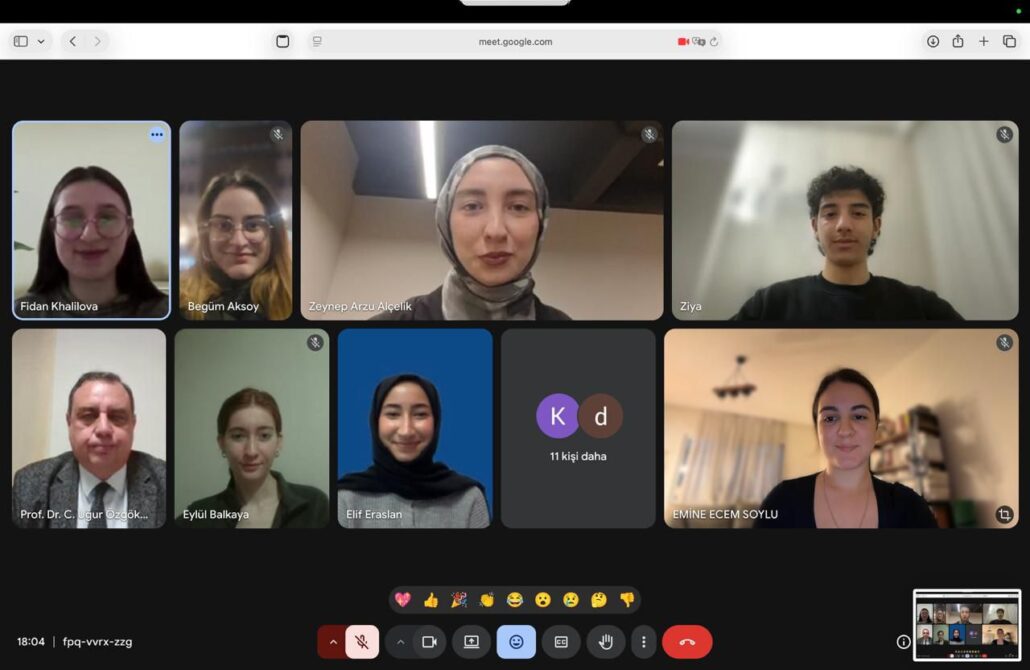Open meeting details info icon

click(x=904, y=642)
